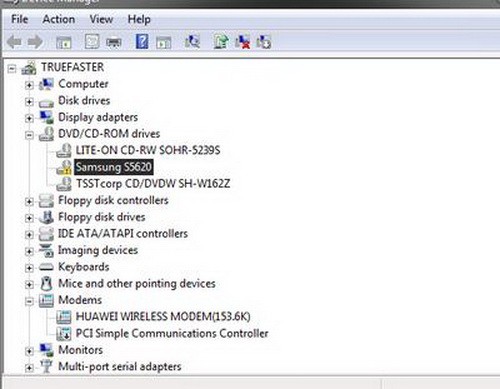This screenshot has width=500, height=389.
Task: Click the Multi-port serial adapters icon
Action: (46, 367)
